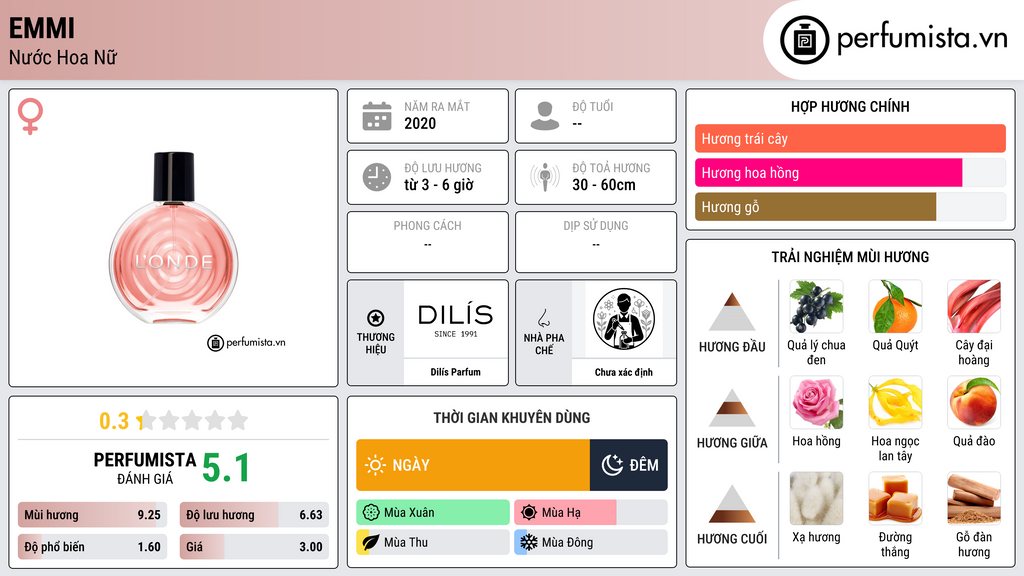1024x576 pixels.
Task: Click the Perfumista score 5.1
Action: (x=226, y=468)
